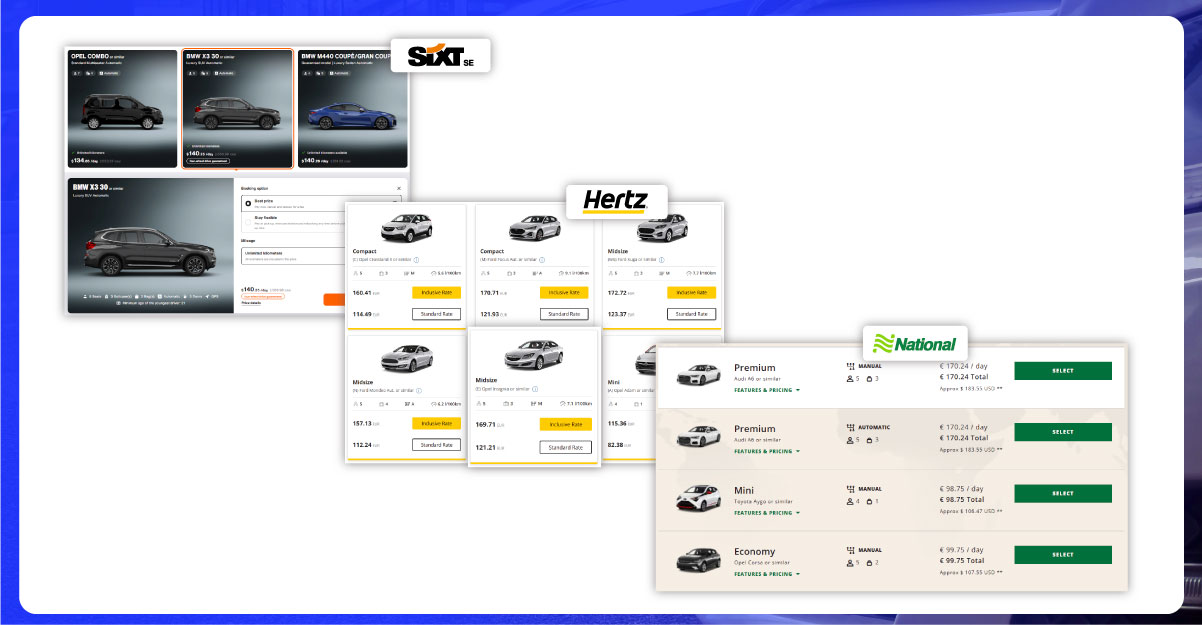
Task: Click the Ford Focus car image in Hertz
Action: (x=534, y=227)
